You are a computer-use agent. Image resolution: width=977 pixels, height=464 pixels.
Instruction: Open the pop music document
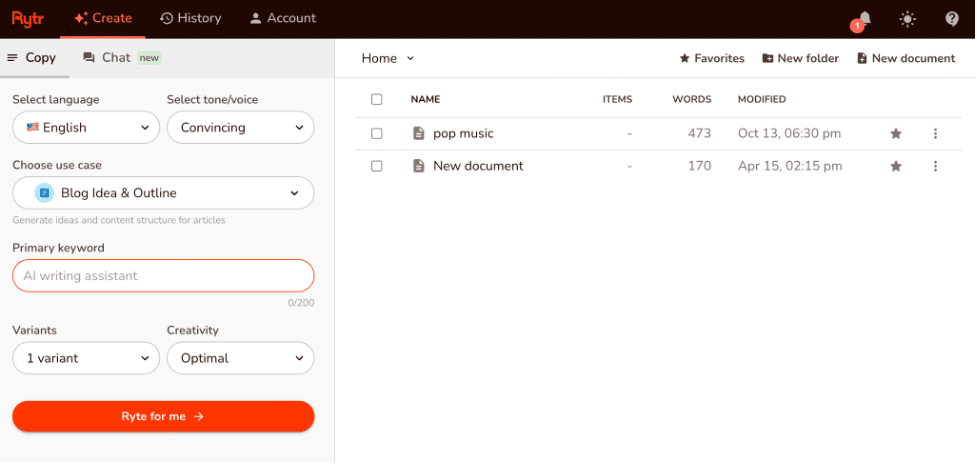(463, 133)
